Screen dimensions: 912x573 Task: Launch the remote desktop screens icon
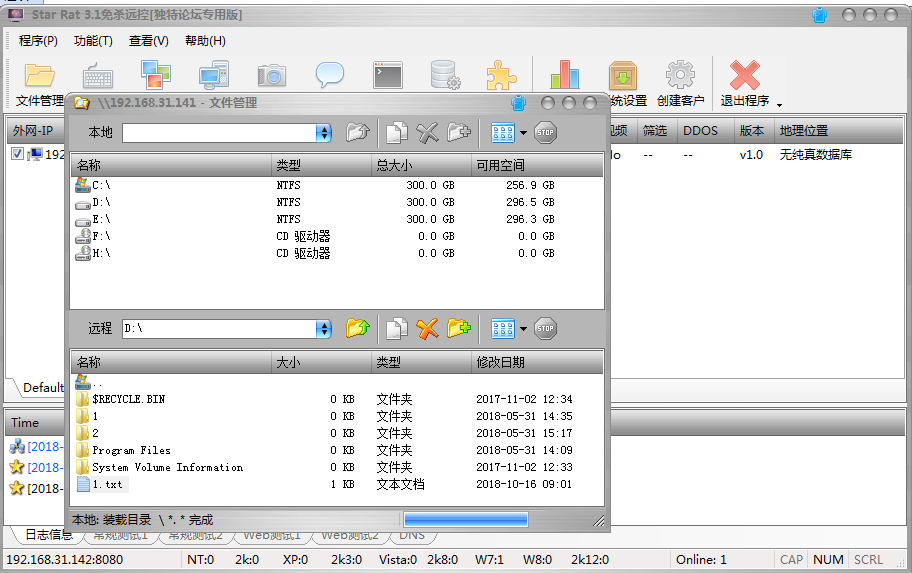pyautogui.click(x=155, y=74)
